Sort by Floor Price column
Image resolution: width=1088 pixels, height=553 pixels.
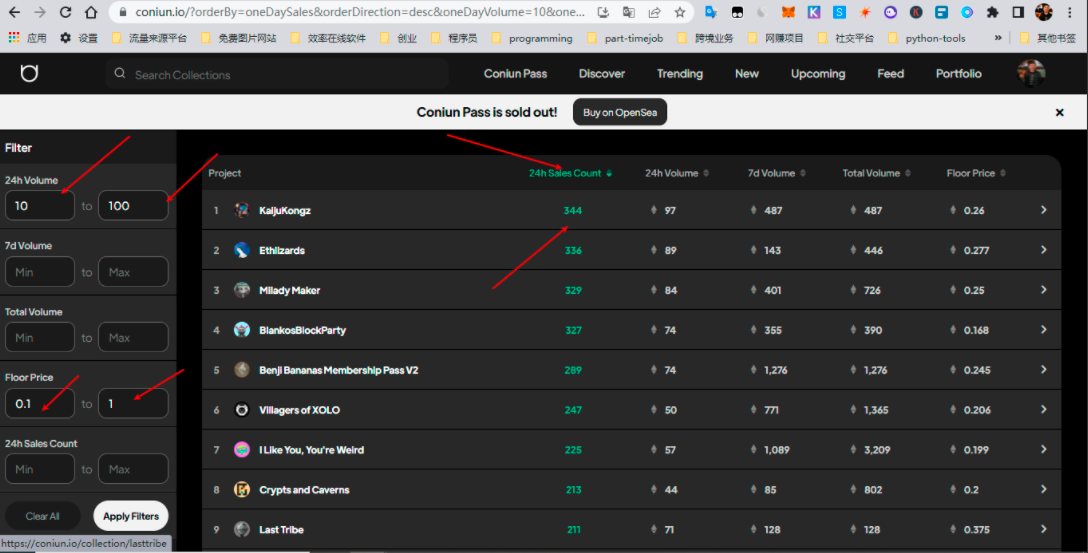coord(975,173)
